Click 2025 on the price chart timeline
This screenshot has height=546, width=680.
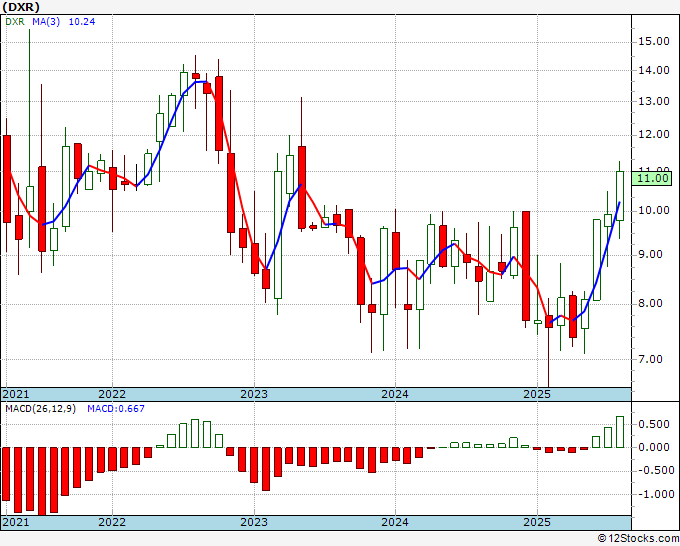point(537,394)
